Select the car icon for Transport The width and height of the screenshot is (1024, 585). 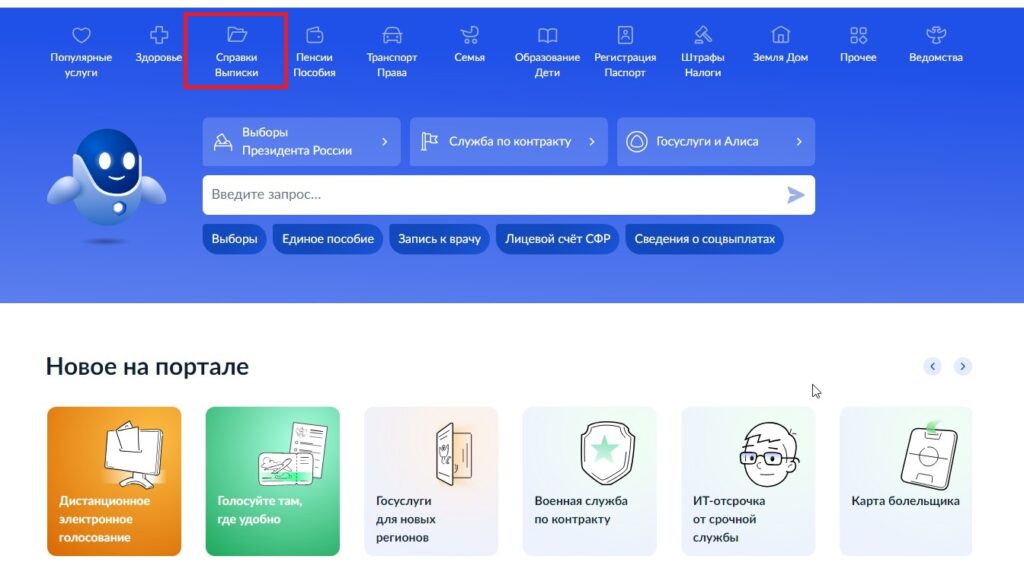[x=392, y=36]
